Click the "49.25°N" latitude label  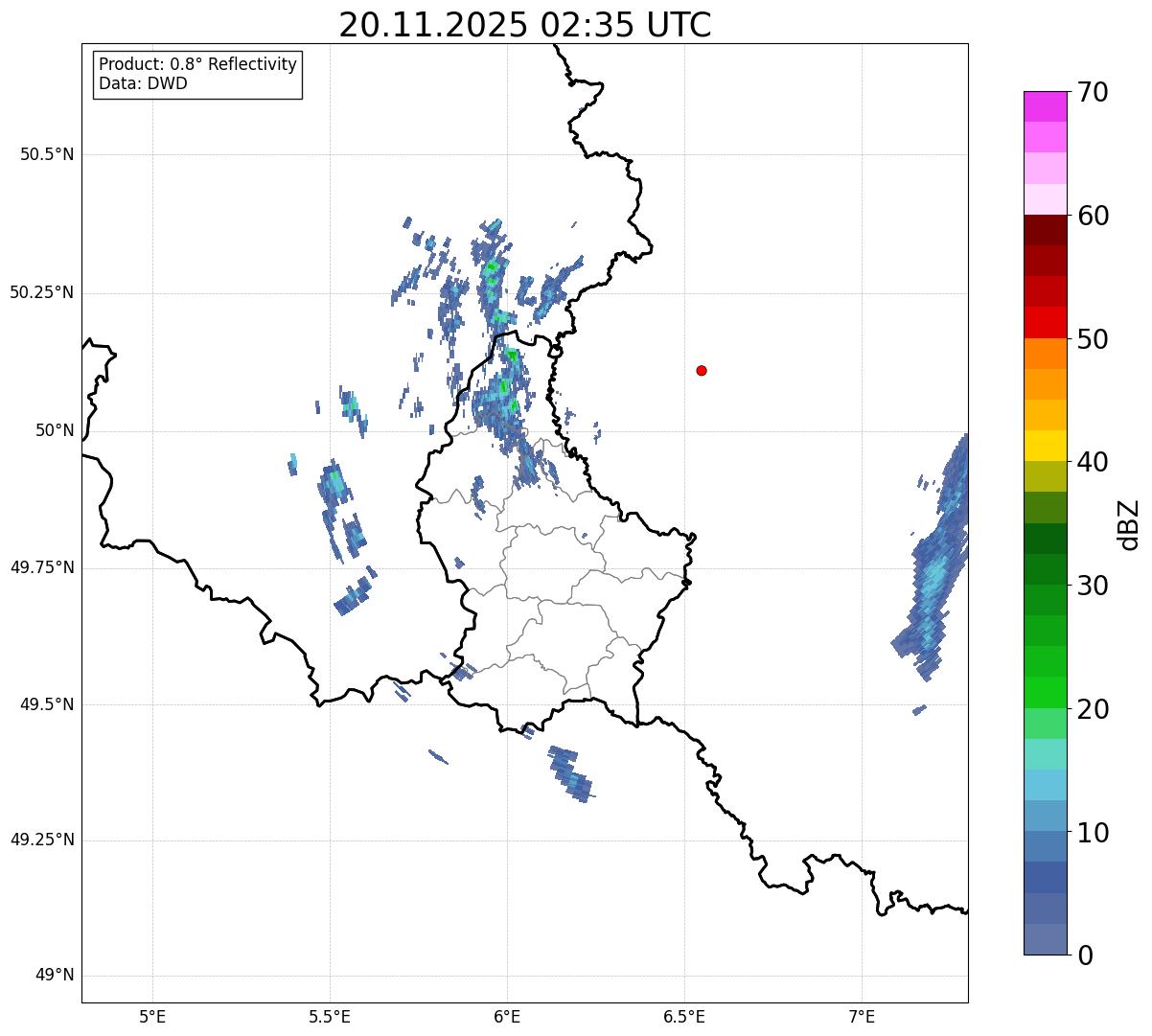(x=42, y=840)
